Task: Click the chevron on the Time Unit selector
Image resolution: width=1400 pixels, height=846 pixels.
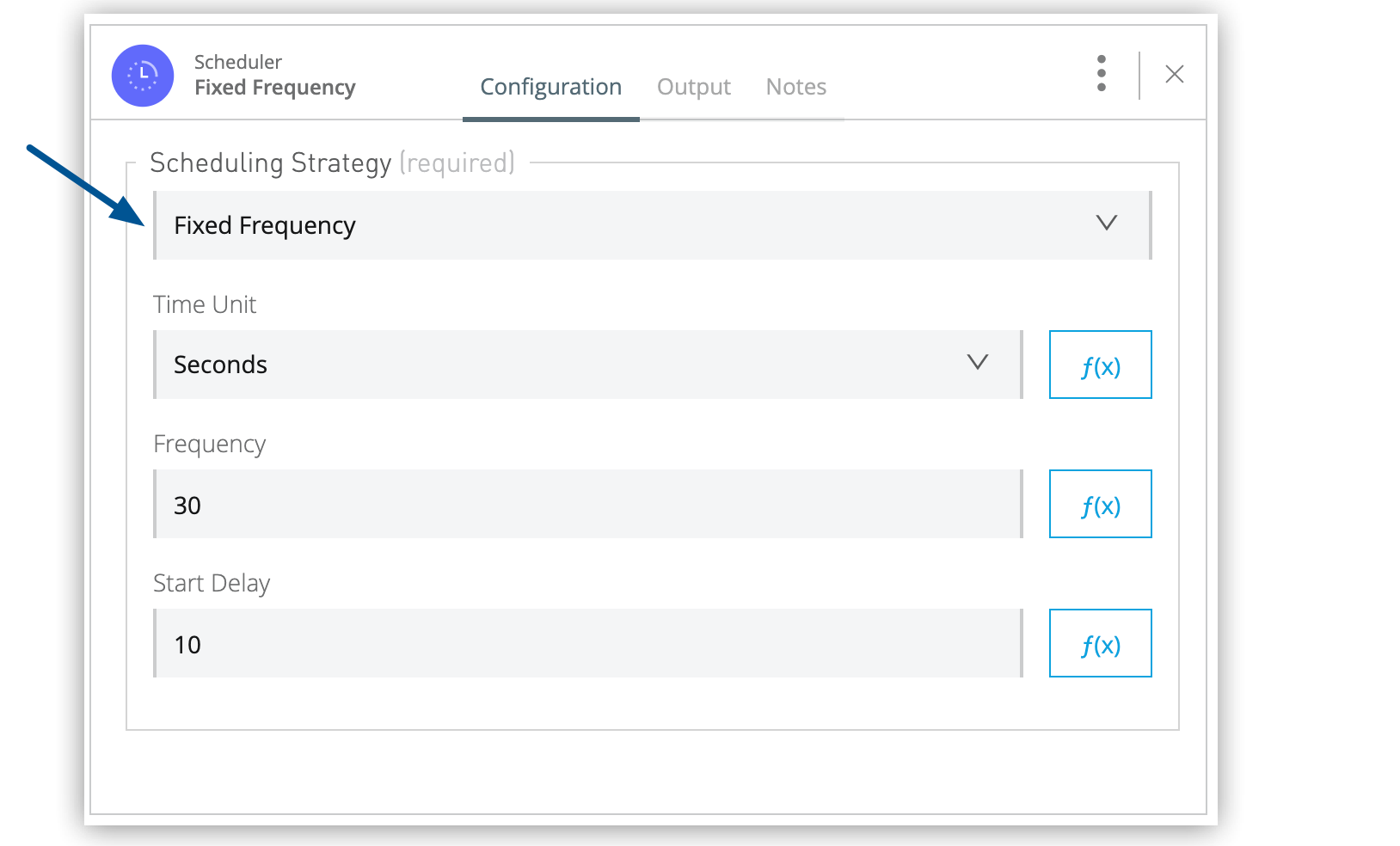Action: (x=978, y=364)
